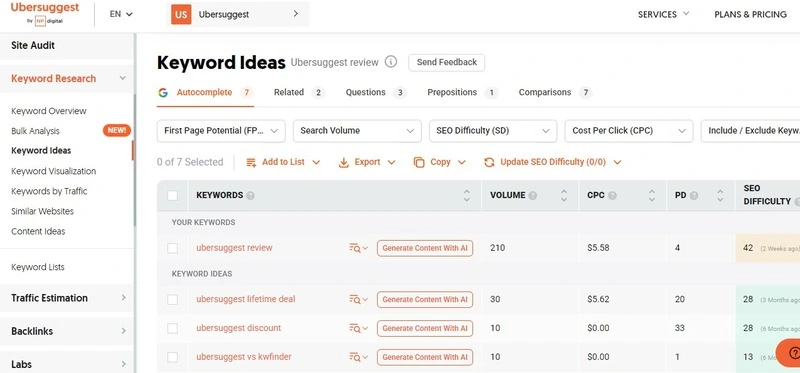Open search icon for ubersuggest vs kwfinder row

(358, 357)
